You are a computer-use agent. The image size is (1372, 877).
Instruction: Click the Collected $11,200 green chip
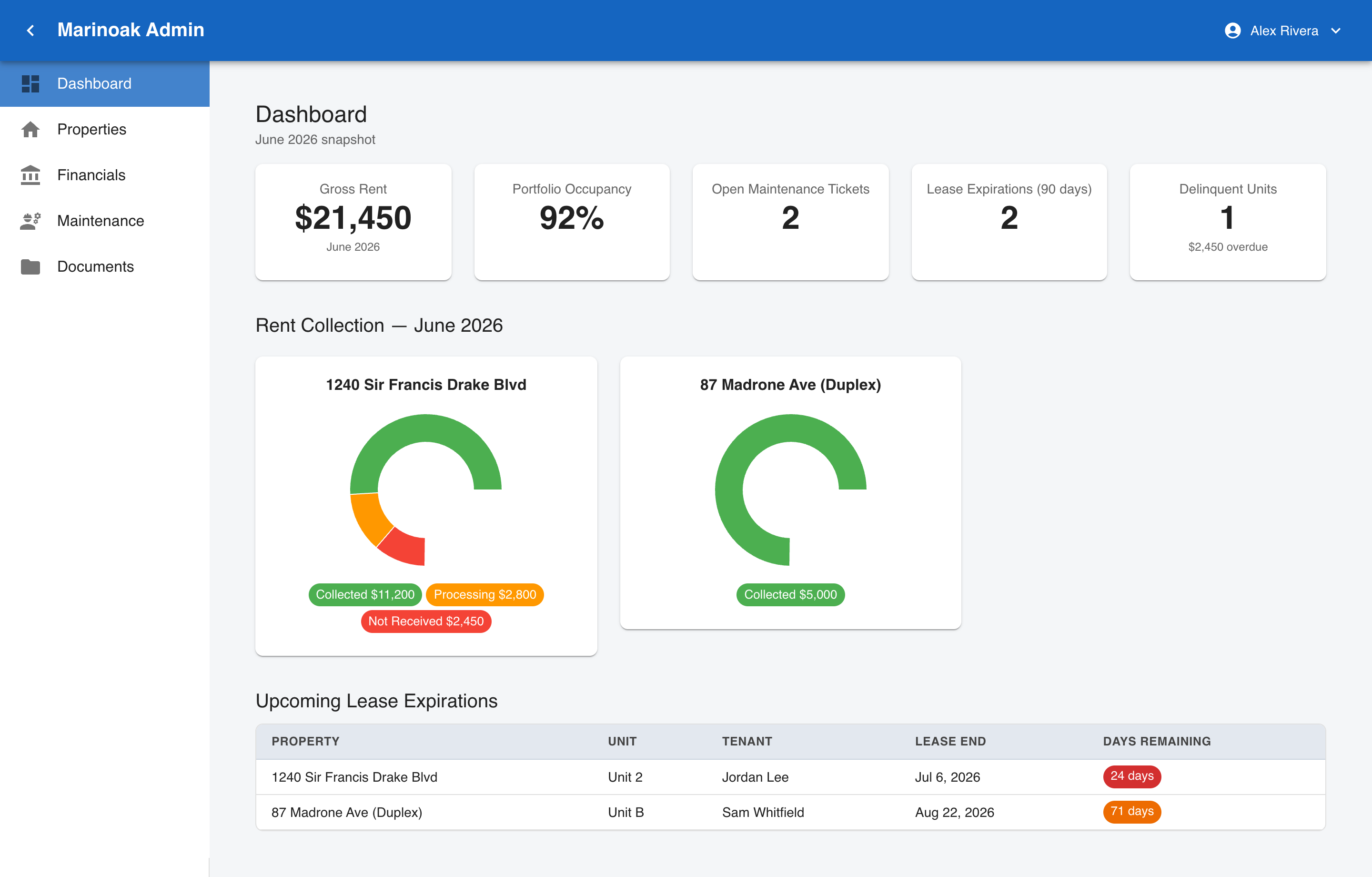(365, 595)
